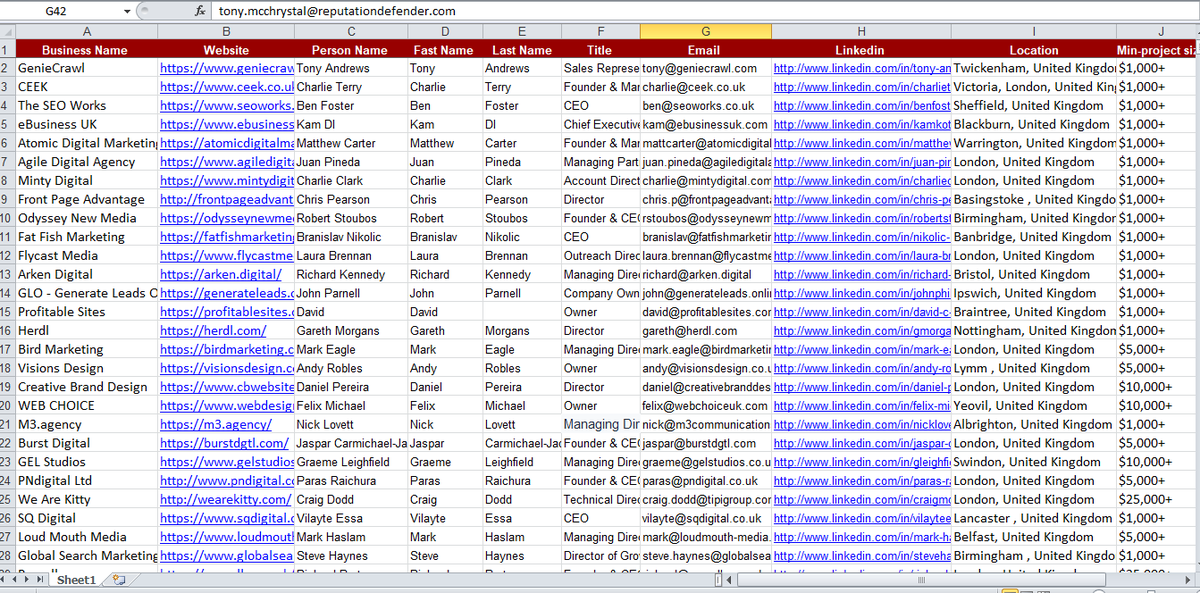Select the Loud Mouth Media cell
The width and height of the screenshot is (1200, 593).
click(86, 537)
